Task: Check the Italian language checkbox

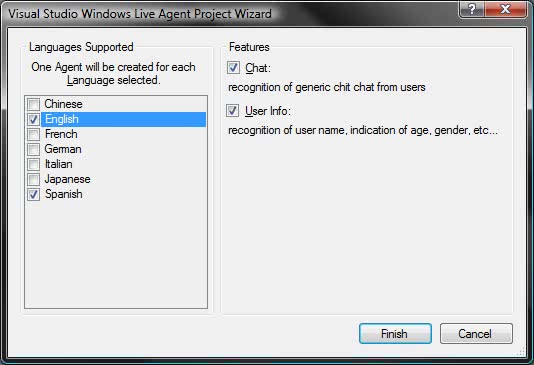Action: 33,164
